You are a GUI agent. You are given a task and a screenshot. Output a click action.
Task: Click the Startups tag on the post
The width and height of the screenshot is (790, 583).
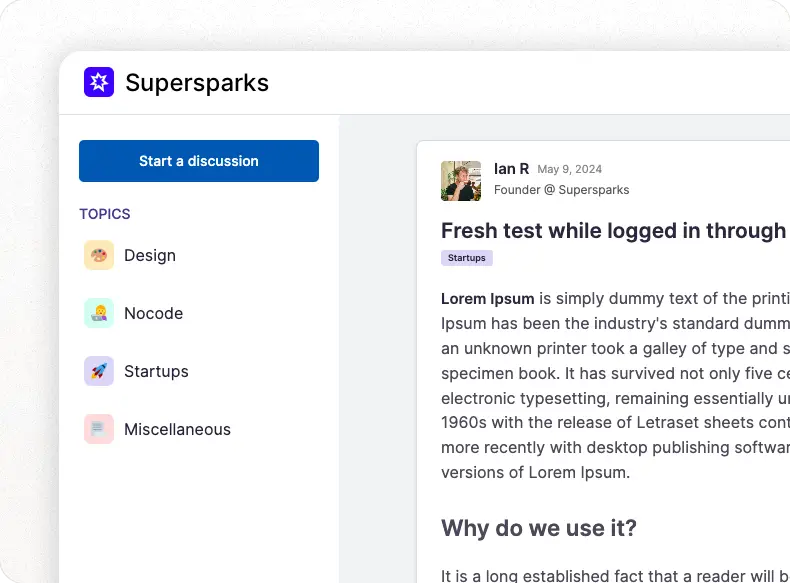coord(467,258)
